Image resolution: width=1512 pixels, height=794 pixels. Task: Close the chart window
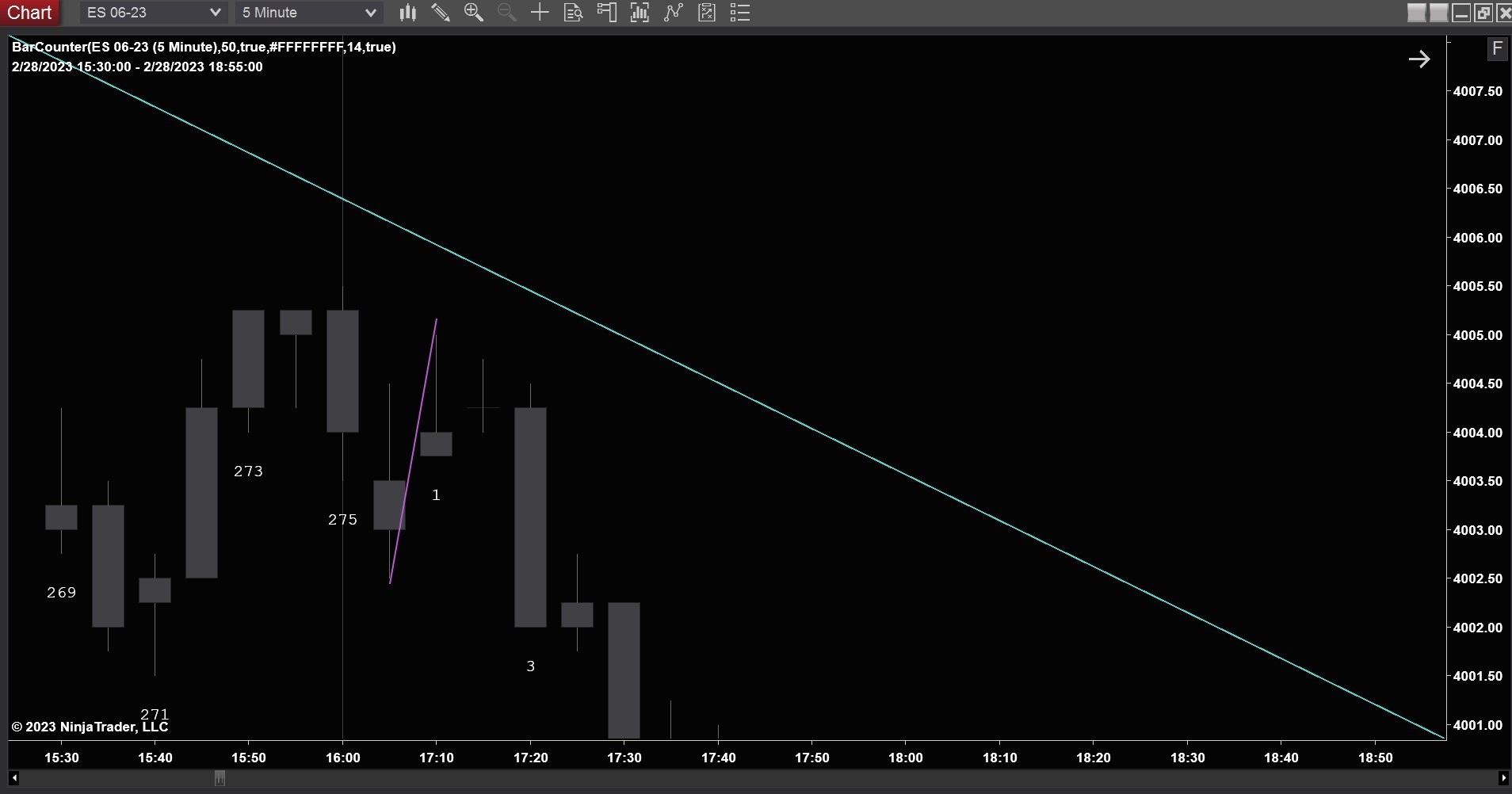pos(1503,13)
